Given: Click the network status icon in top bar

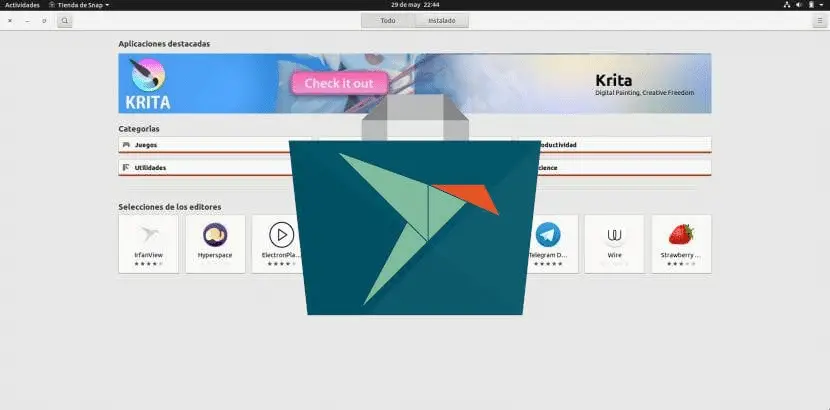Looking at the screenshot, I should 788,5.
